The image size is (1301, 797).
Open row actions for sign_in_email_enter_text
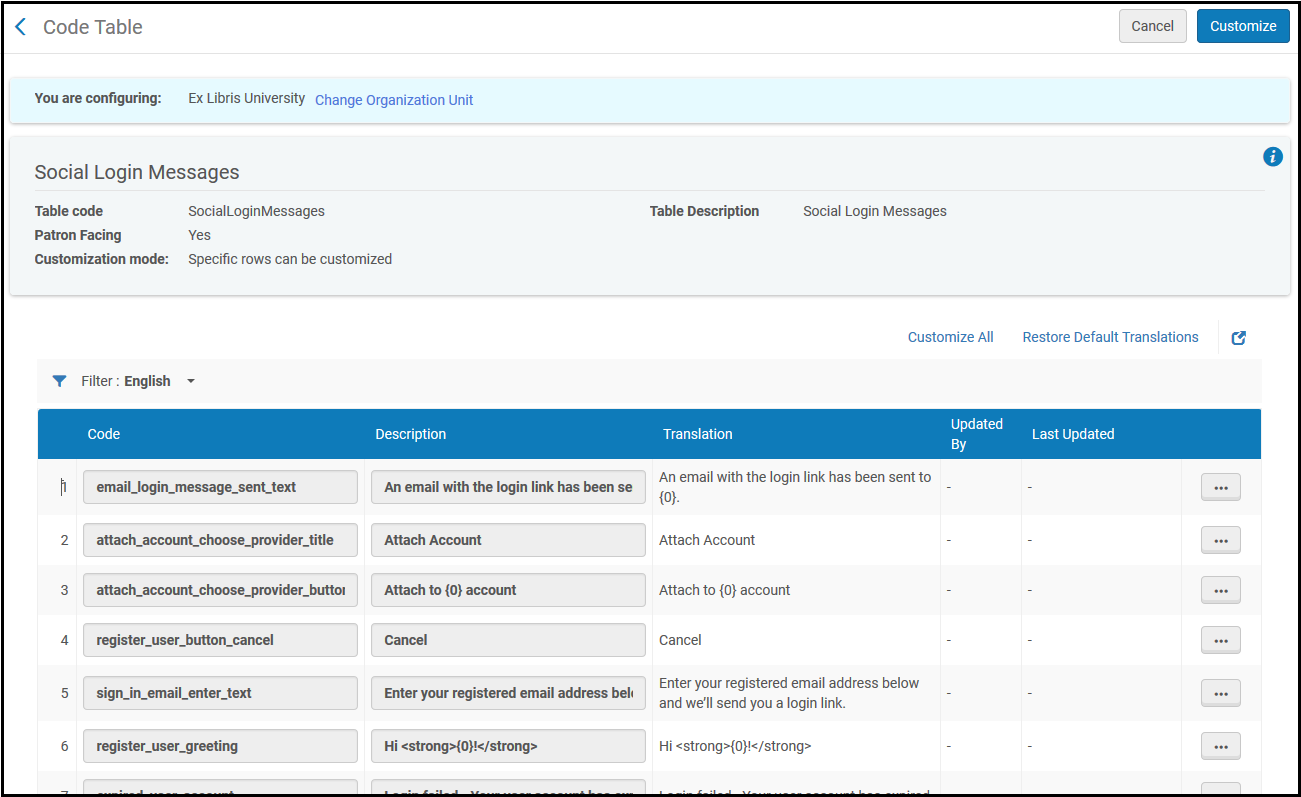coord(1220,693)
